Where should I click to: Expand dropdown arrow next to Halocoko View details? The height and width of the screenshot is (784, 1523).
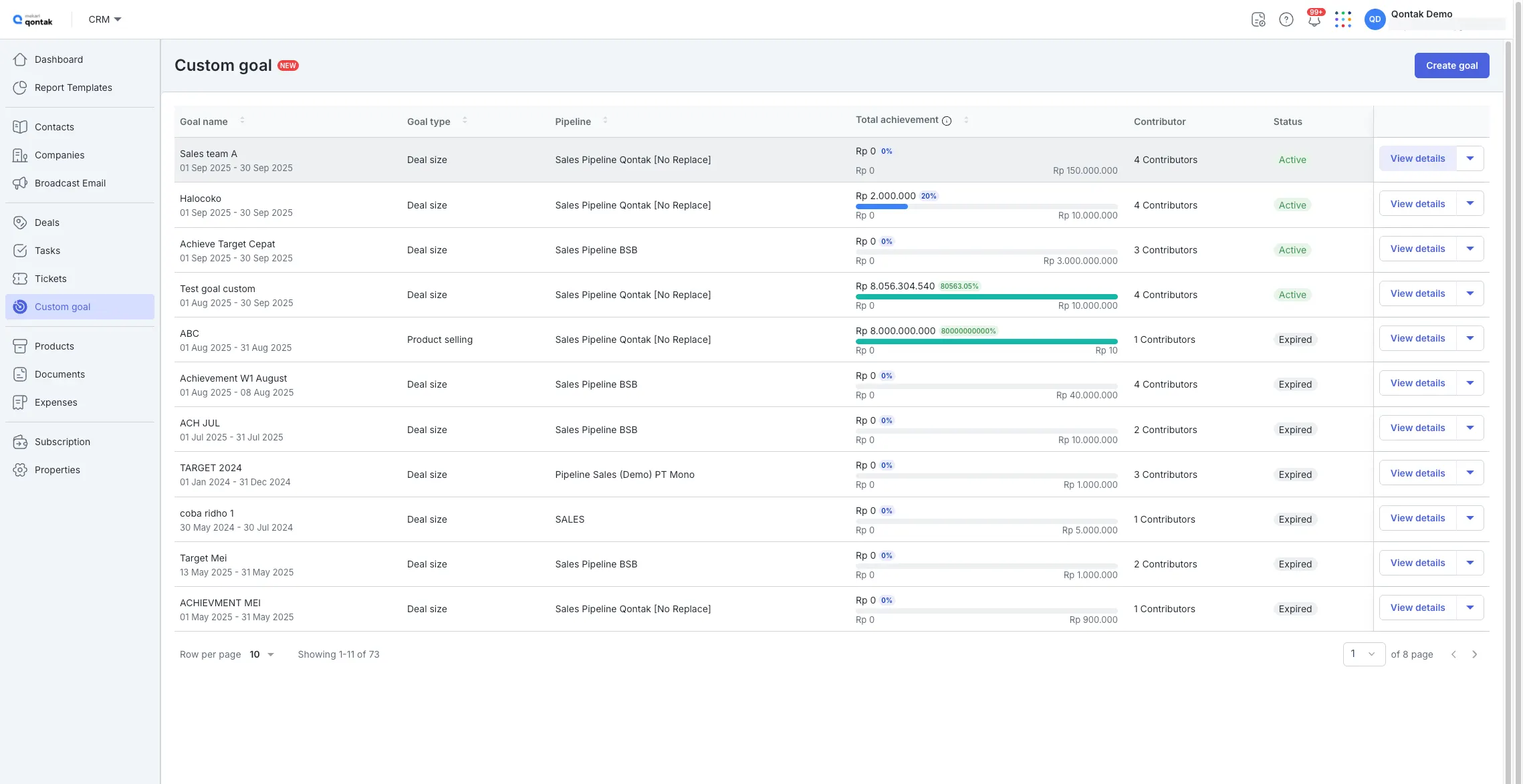point(1470,204)
